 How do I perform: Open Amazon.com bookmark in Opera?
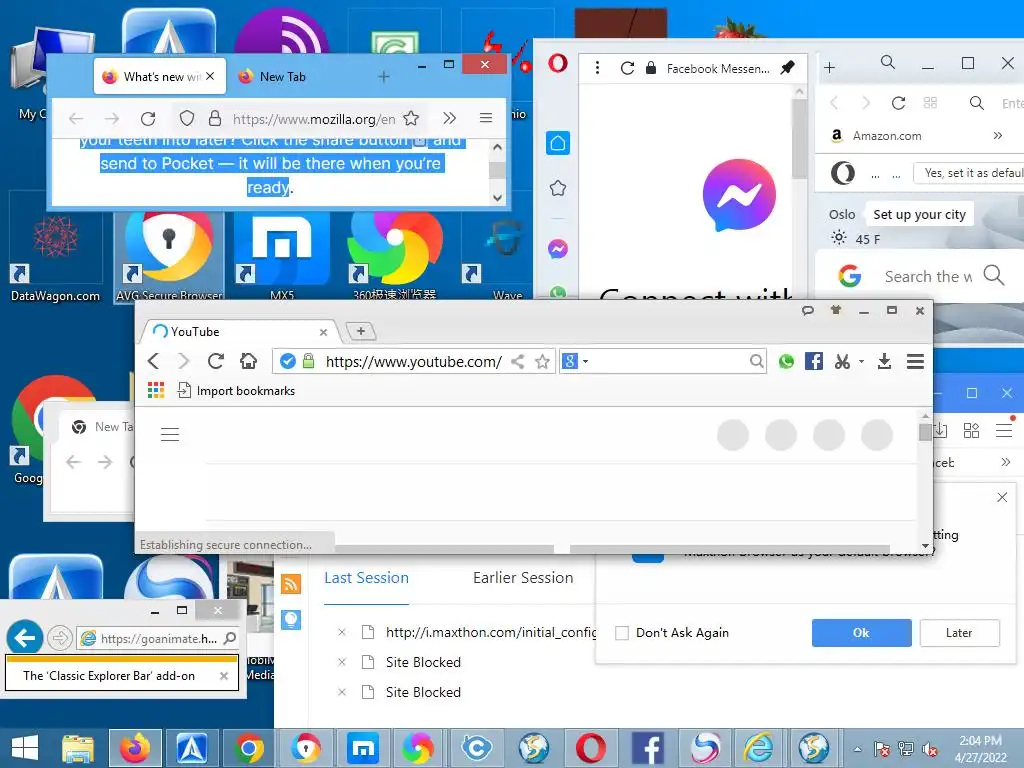point(876,136)
